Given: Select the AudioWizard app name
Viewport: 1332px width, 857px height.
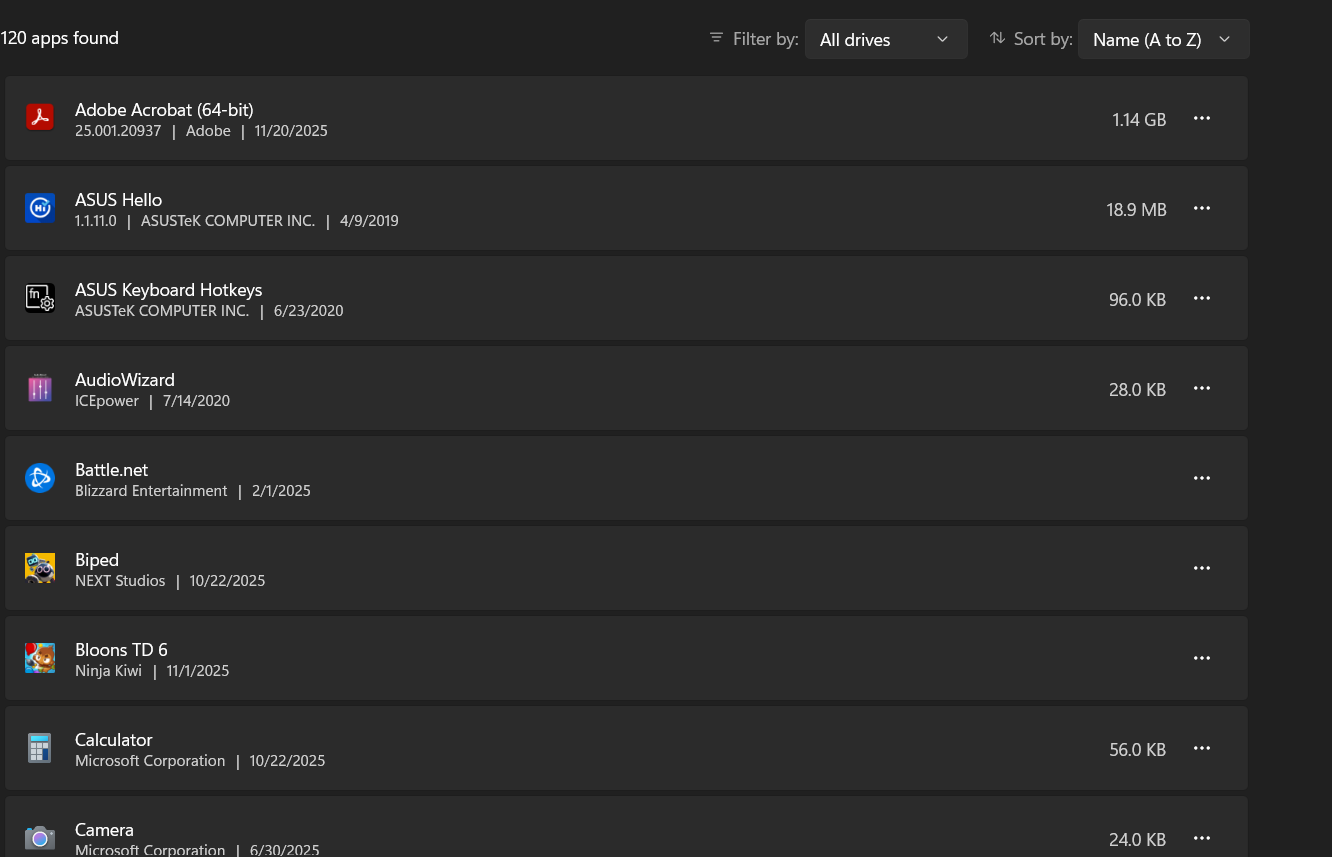Looking at the screenshot, I should tap(125, 379).
